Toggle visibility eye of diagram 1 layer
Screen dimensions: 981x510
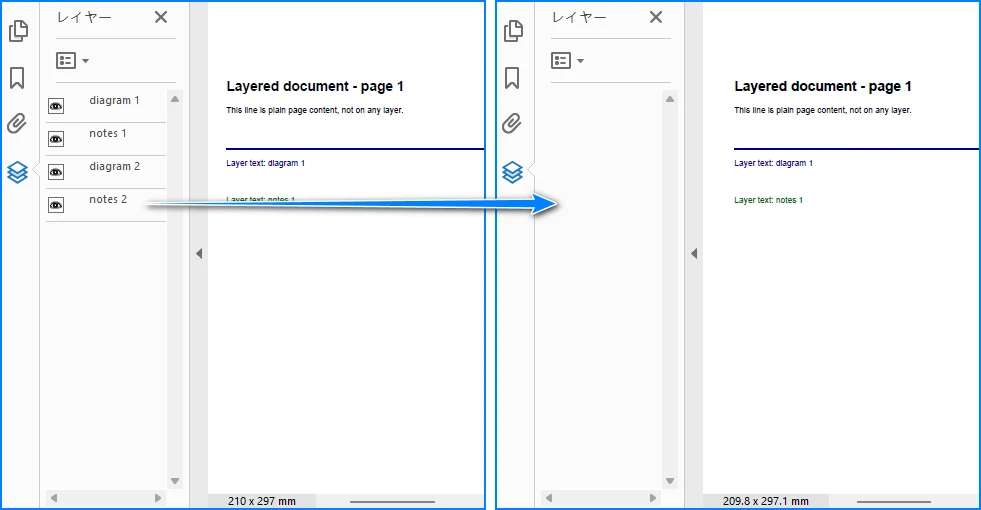pyautogui.click(x=56, y=106)
